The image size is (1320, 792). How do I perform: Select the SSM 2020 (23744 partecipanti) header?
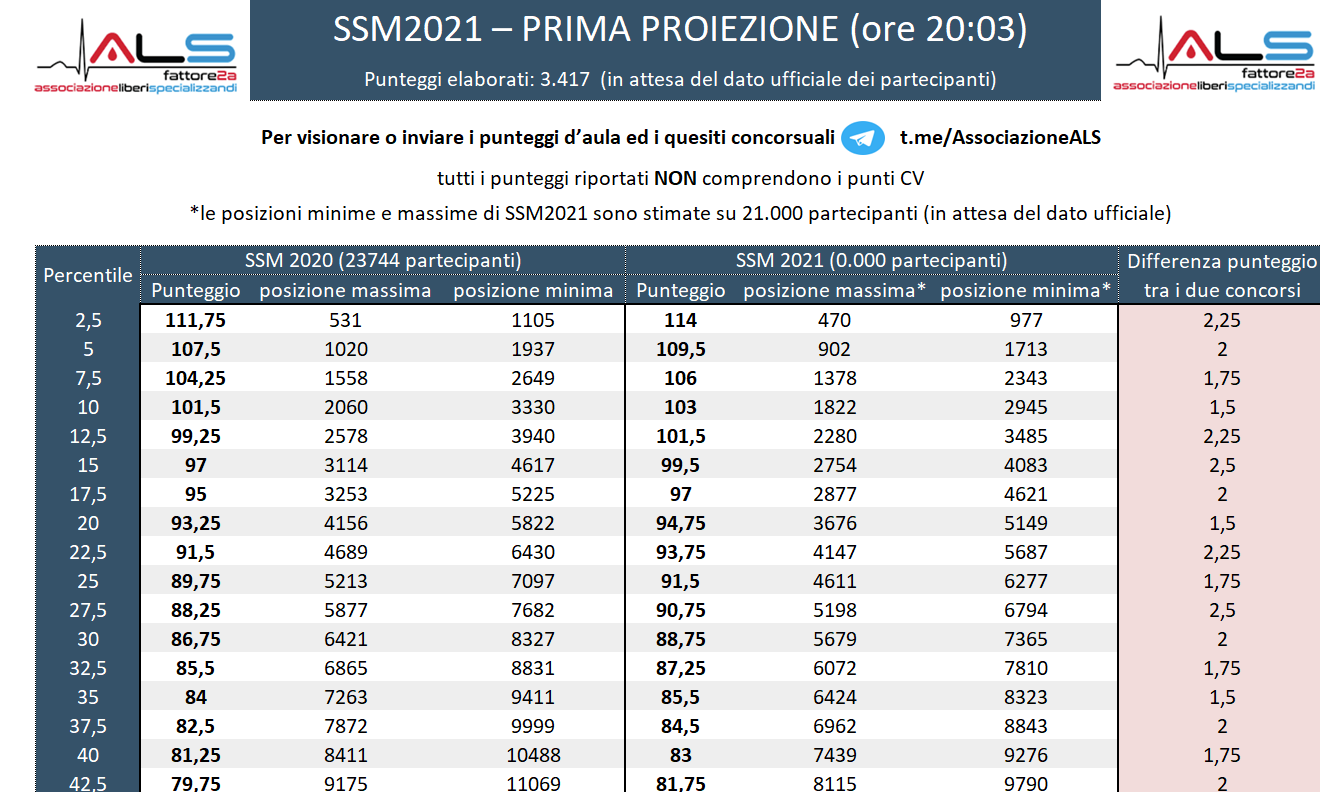coord(383,261)
